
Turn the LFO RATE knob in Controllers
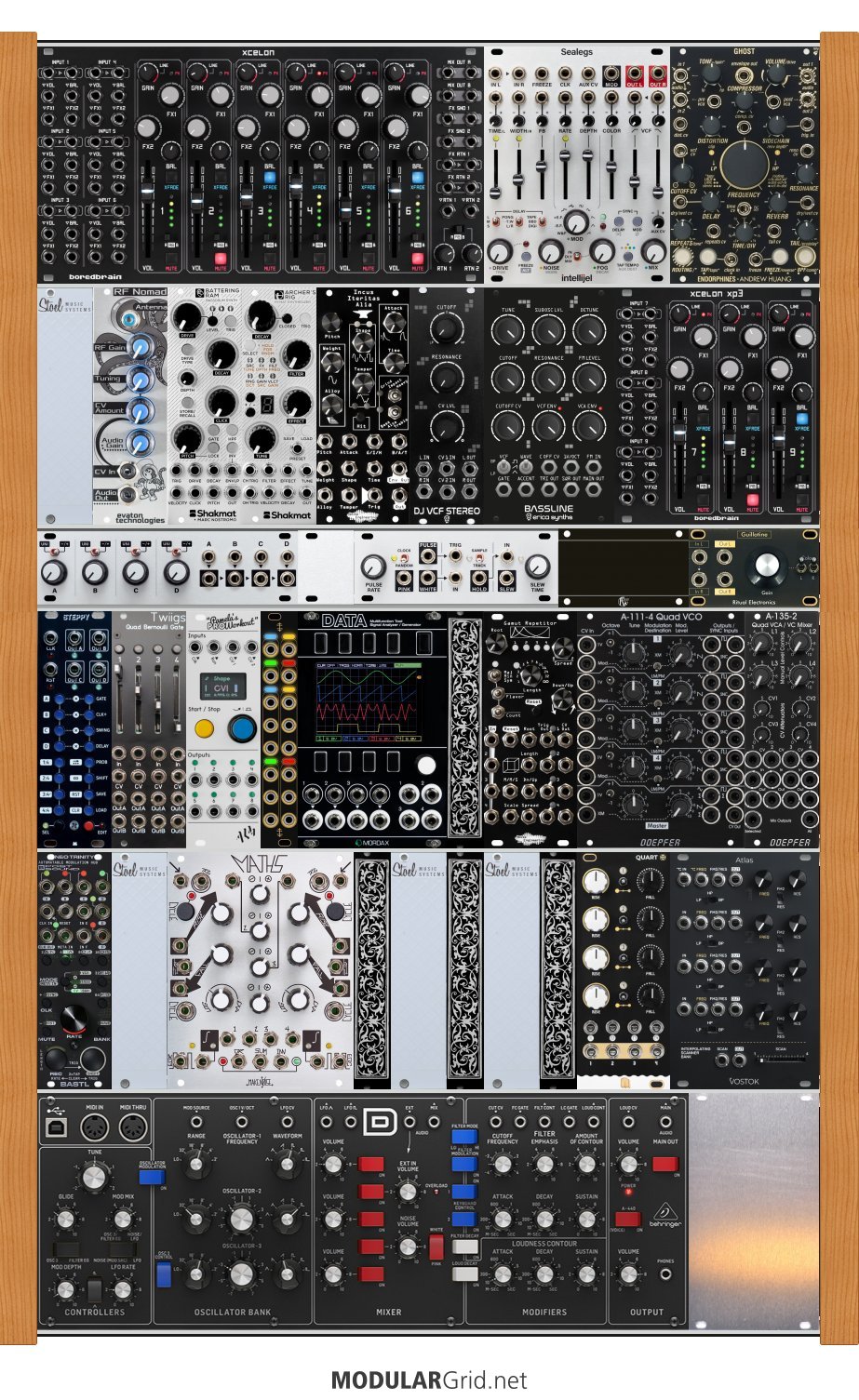122,1290
